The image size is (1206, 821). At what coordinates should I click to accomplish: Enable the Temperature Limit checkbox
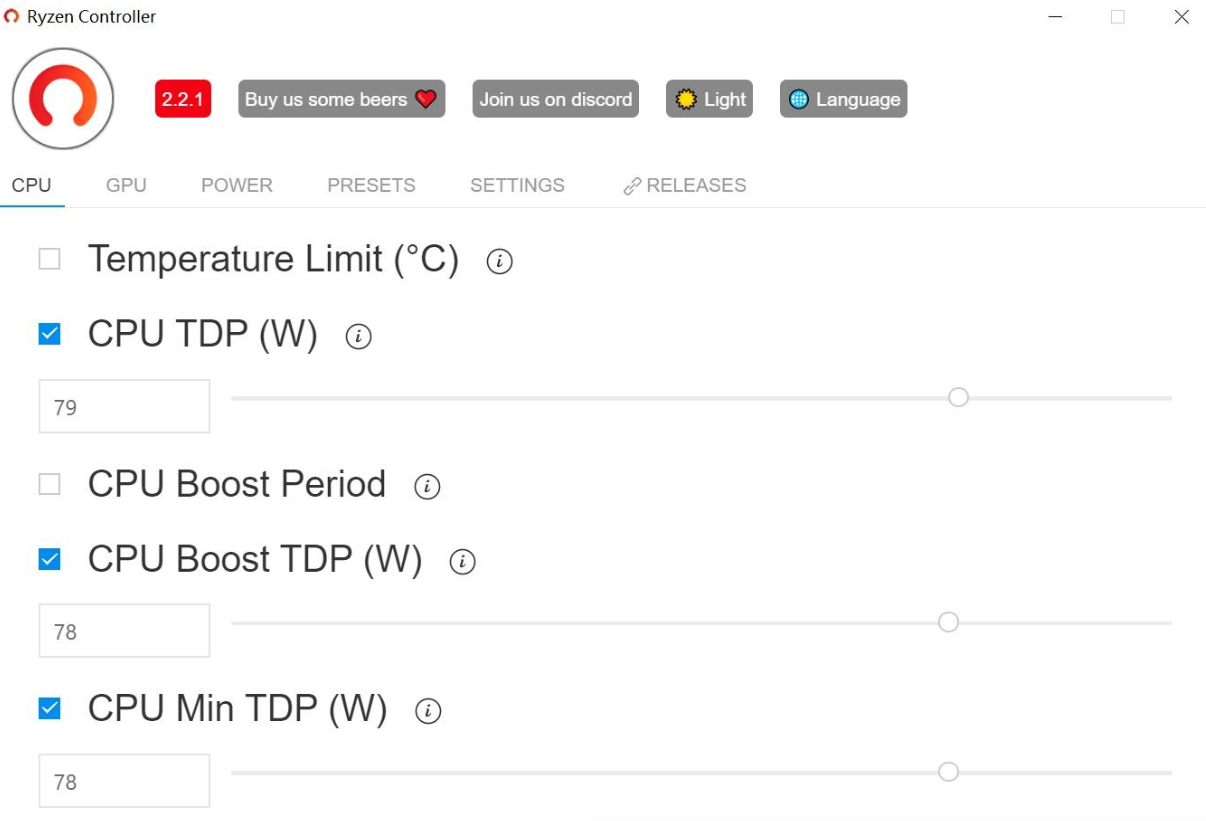[49, 259]
